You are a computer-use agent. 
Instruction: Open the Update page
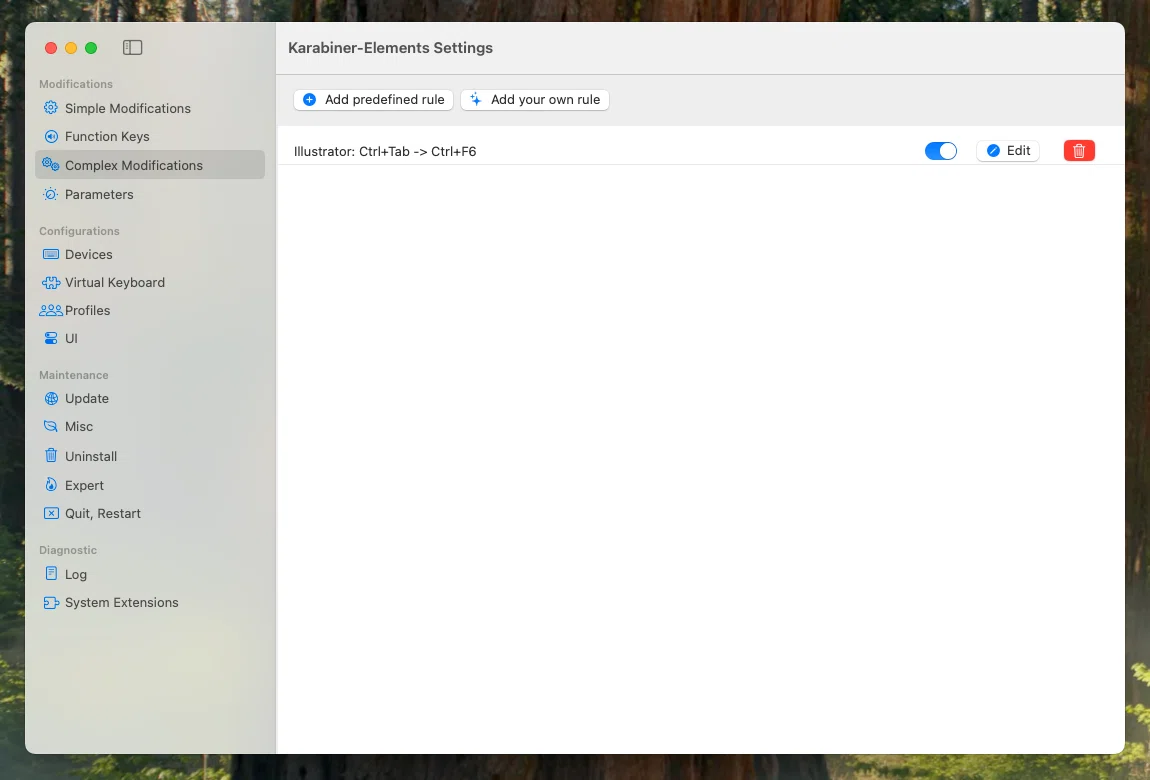[x=150, y=398]
